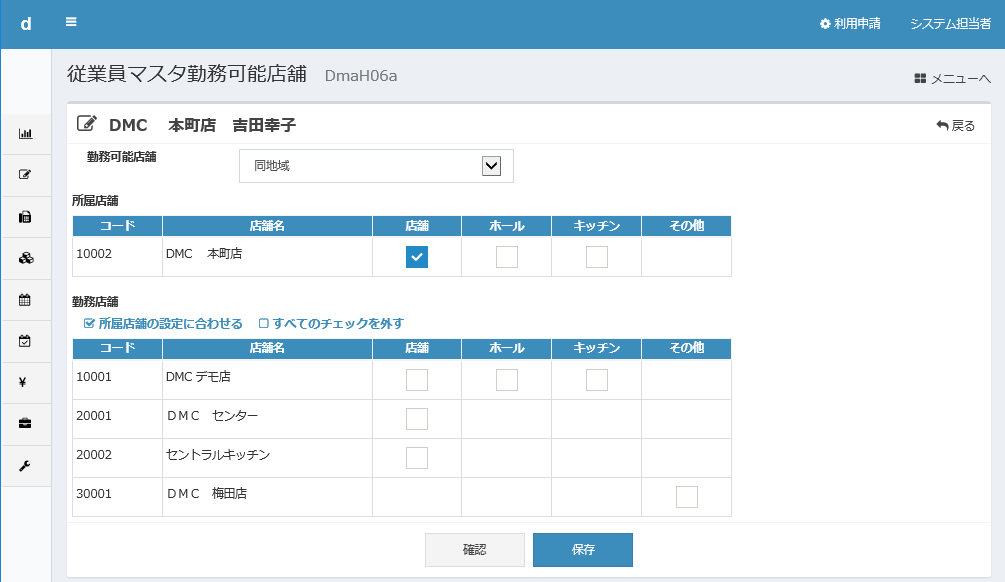1005x582 pixels.
Task: Click the 確認 button
Action: click(475, 550)
